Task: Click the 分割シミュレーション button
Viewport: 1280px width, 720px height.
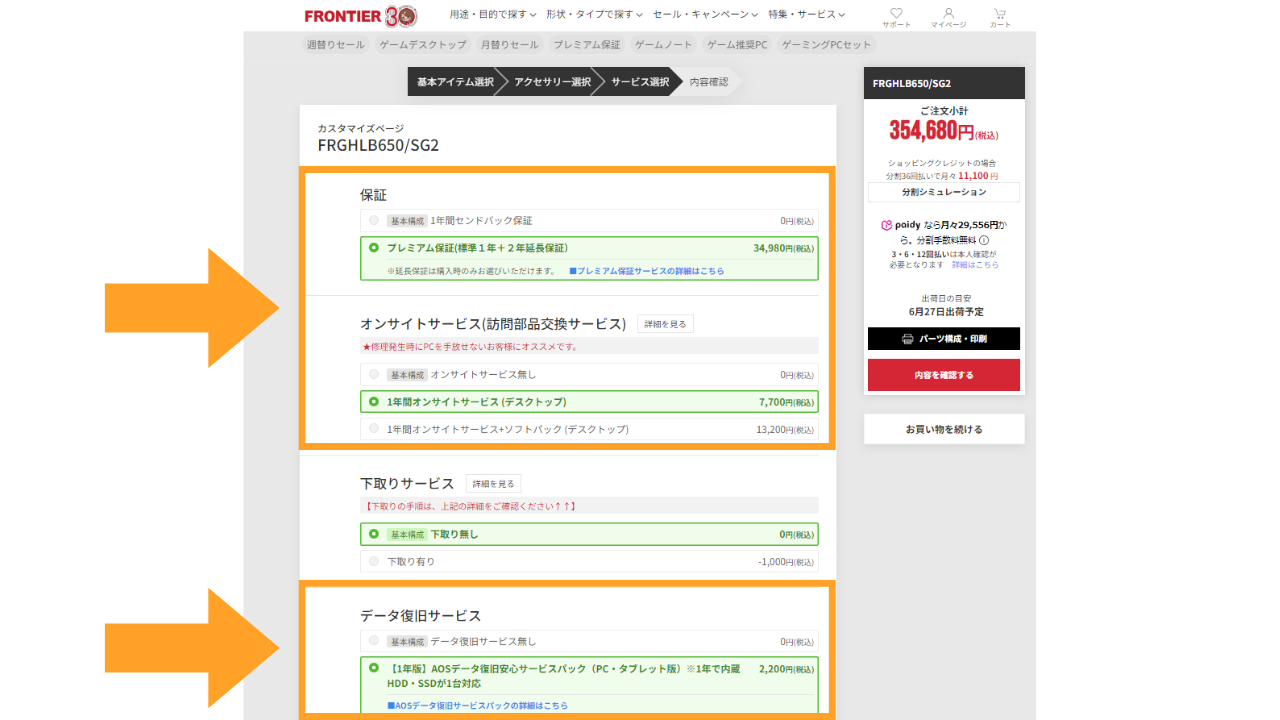Action: [943, 192]
